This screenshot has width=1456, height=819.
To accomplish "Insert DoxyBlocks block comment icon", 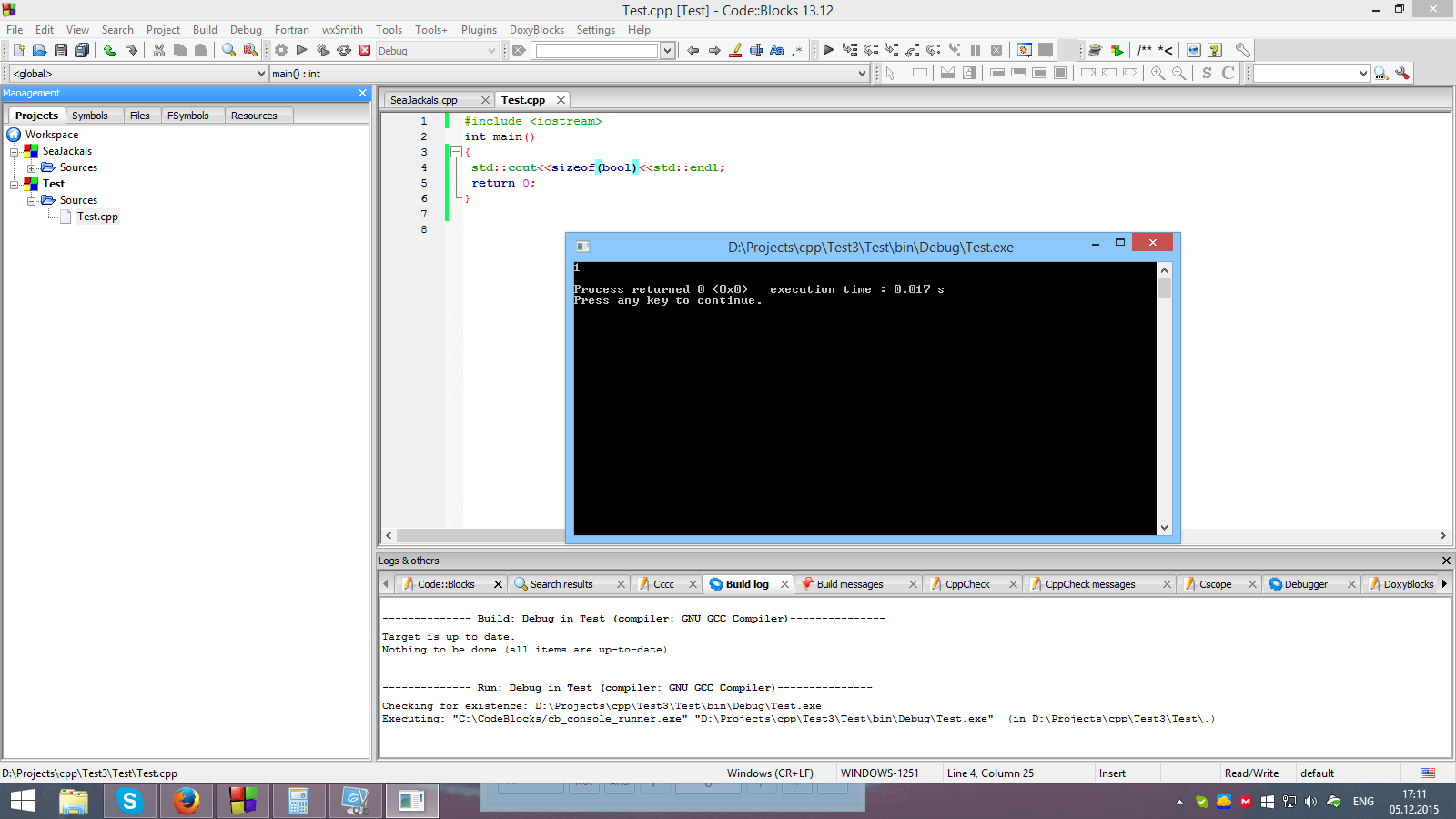I will [x=1145, y=50].
